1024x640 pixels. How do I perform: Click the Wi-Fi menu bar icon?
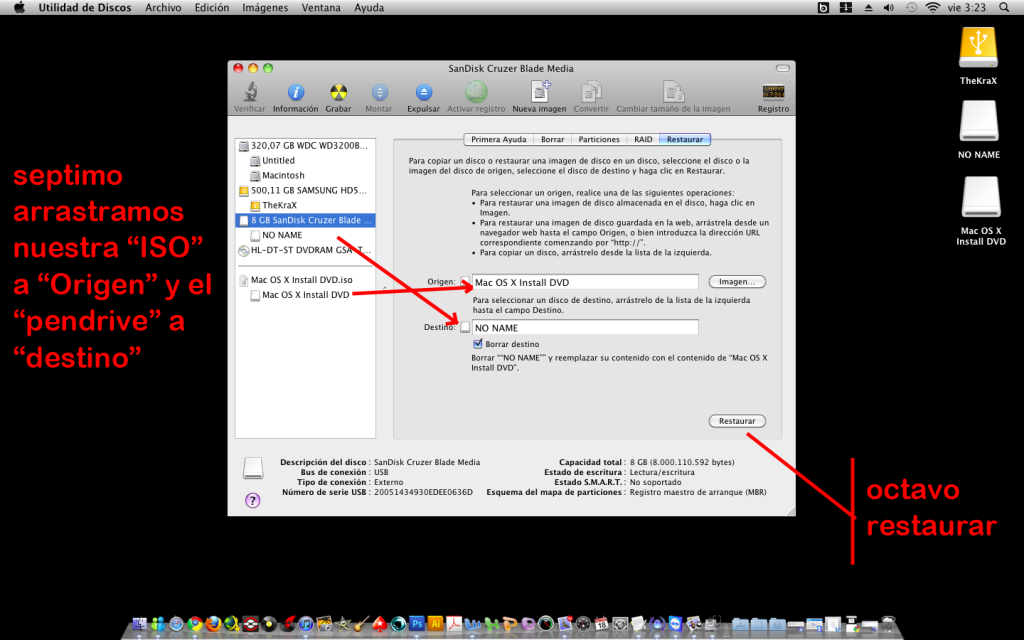click(x=933, y=8)
